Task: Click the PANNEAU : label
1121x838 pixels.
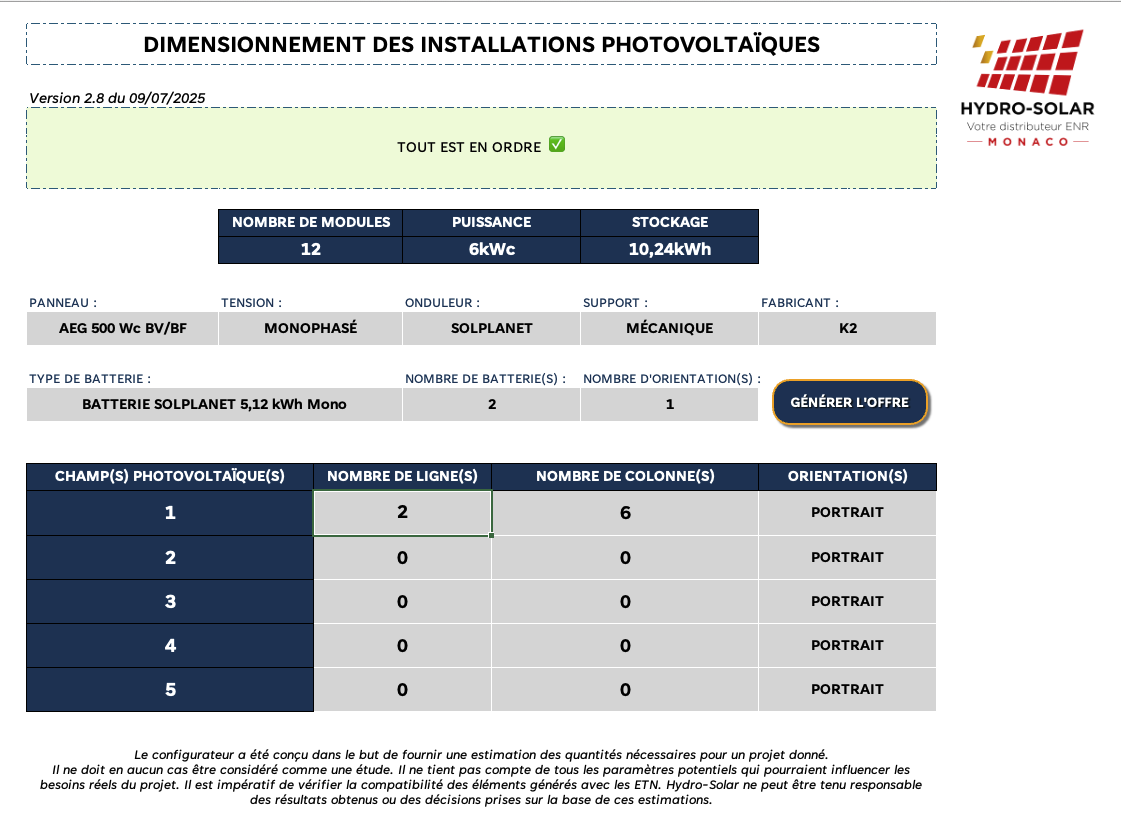Action: click(x=63, y=303)
